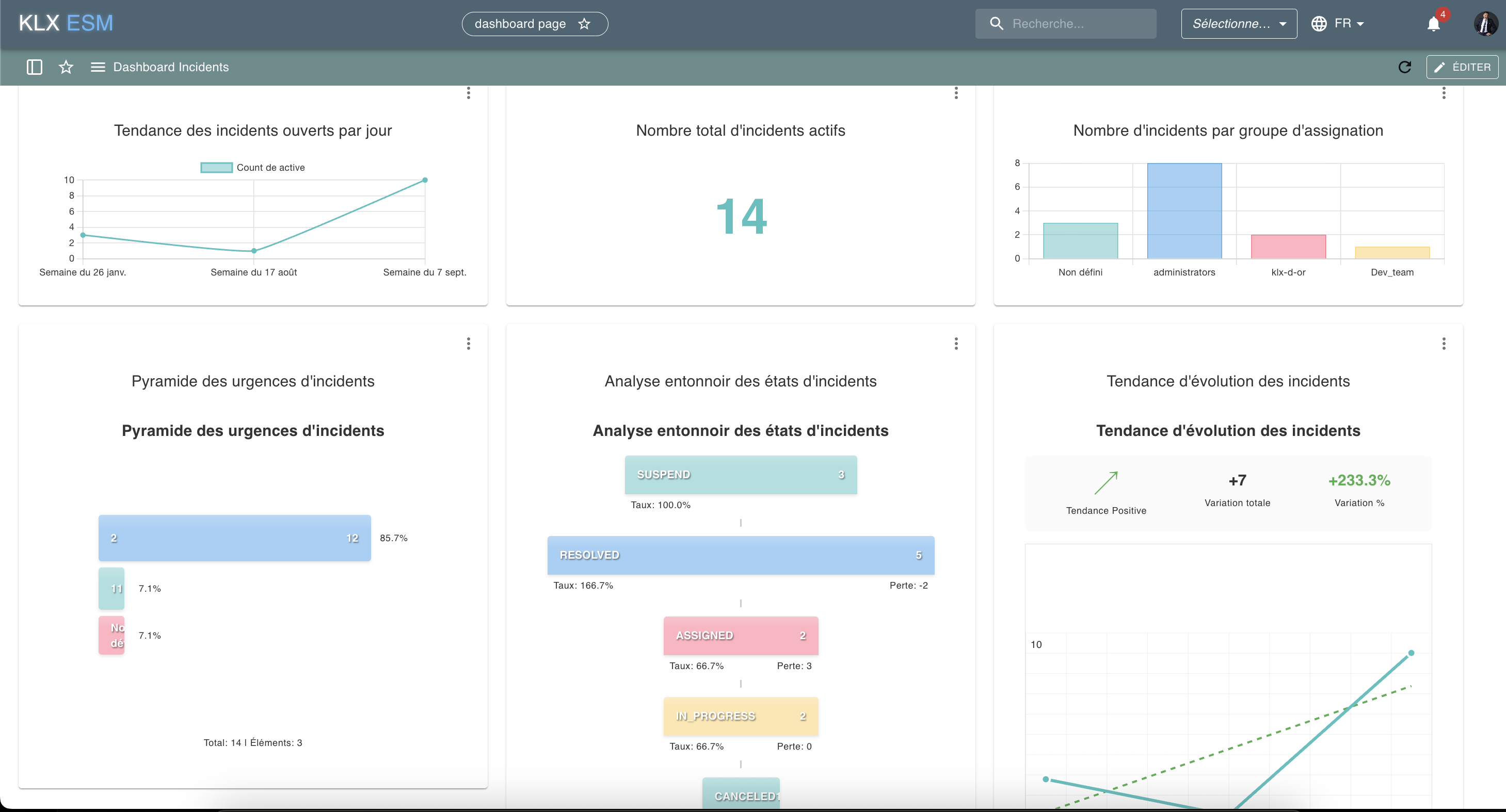Open options menu of Pyramide des urgences card

point(468,344)
